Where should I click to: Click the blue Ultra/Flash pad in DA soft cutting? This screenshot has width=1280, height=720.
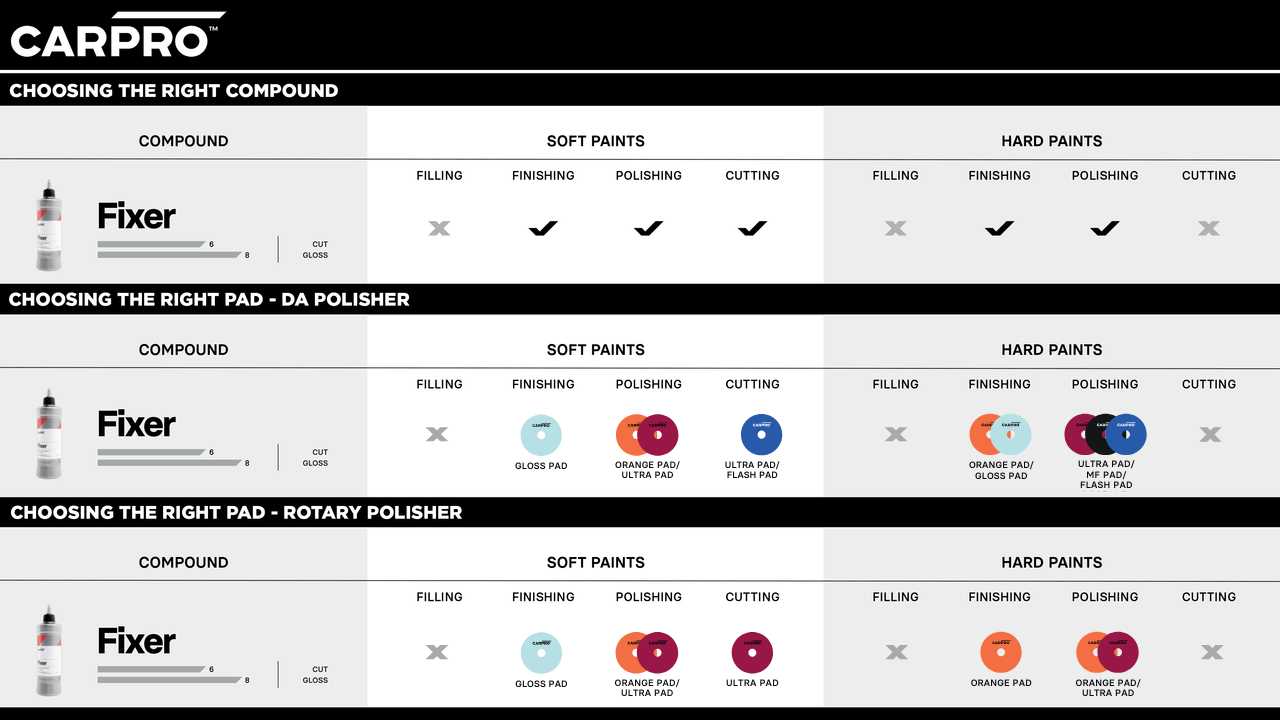(761, 435)
